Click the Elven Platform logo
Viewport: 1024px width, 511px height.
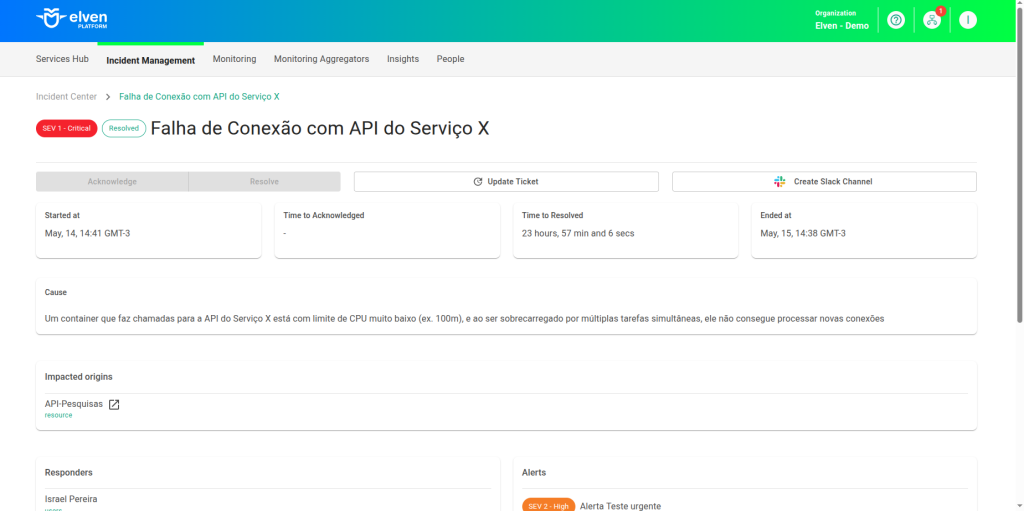[x=71, y=19]
